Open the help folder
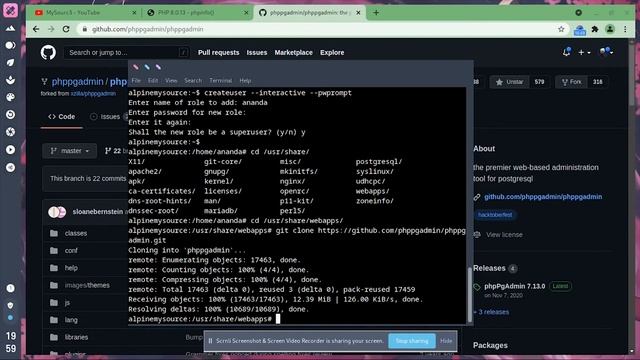Viewport: 640px width, 360px height. coord(71,268)
